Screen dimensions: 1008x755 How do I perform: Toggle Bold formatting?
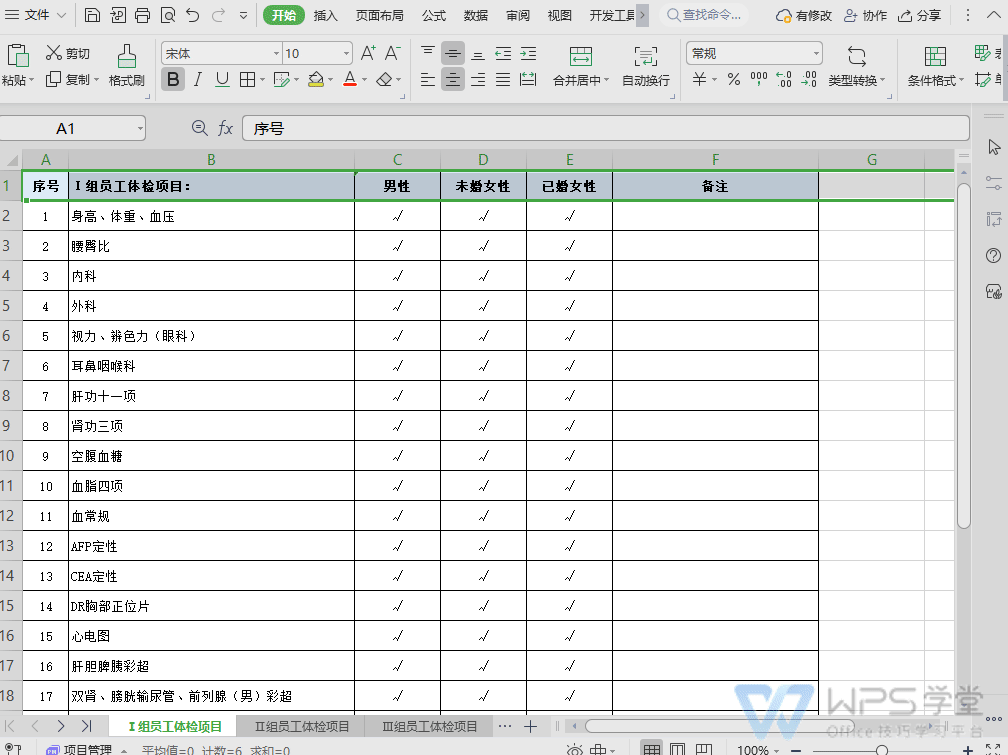(x=173, y=80)
